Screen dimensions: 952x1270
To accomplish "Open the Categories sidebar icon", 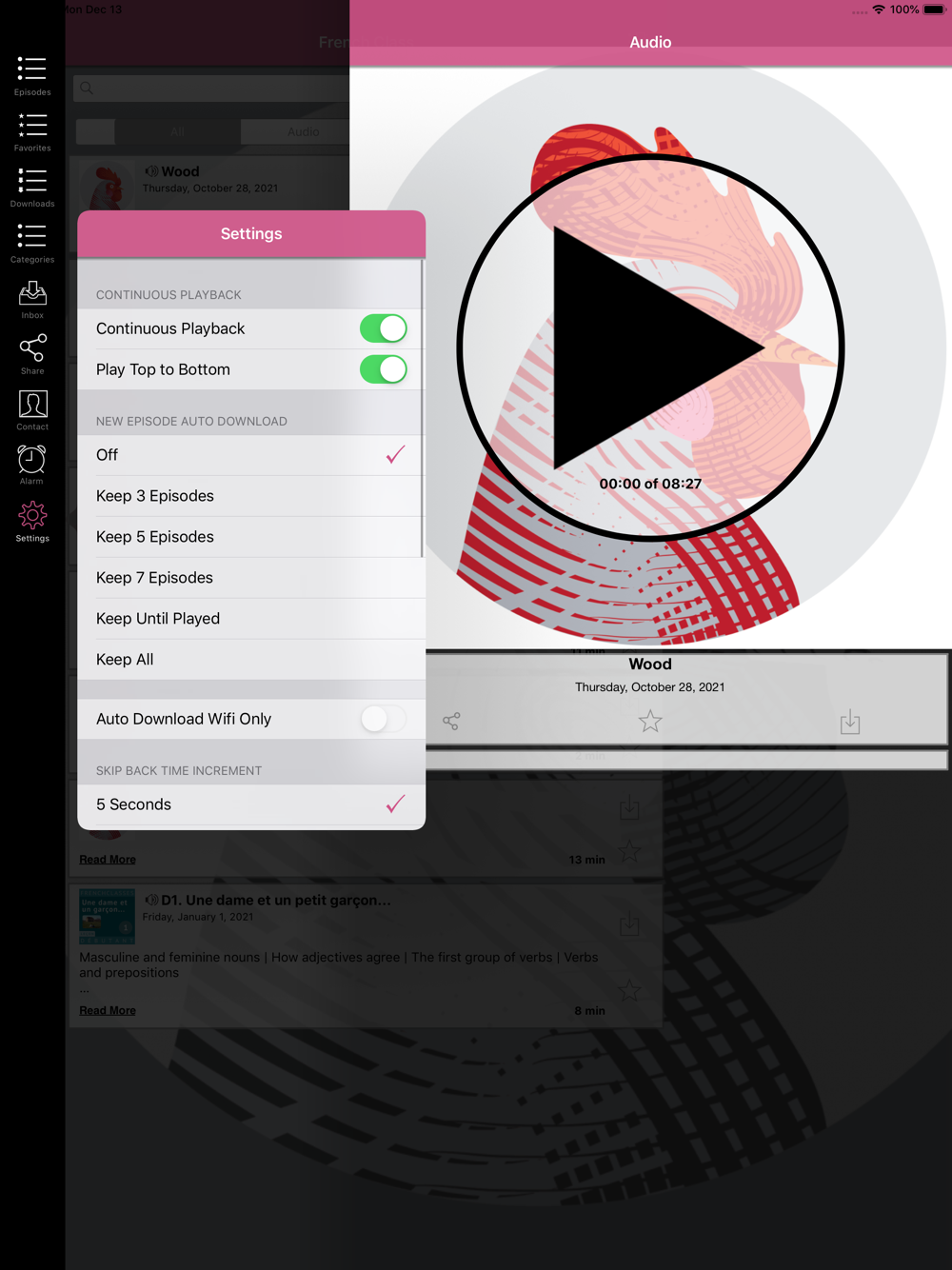I will [x=32, y=244].
